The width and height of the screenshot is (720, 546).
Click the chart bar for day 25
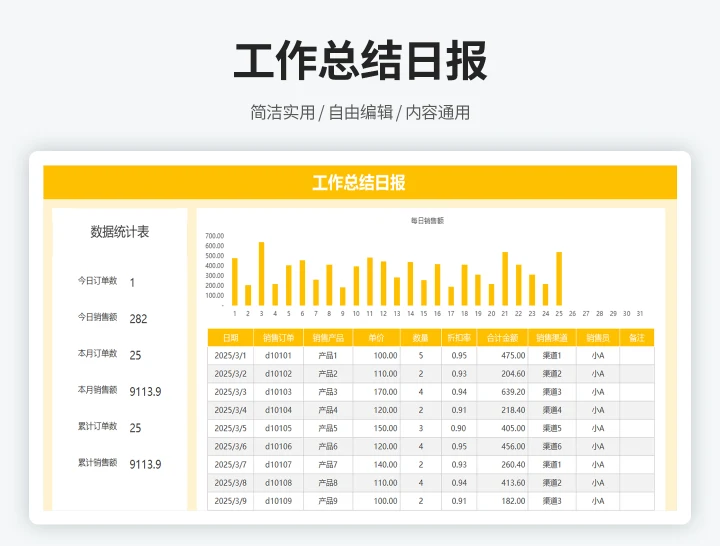point(559,278)
